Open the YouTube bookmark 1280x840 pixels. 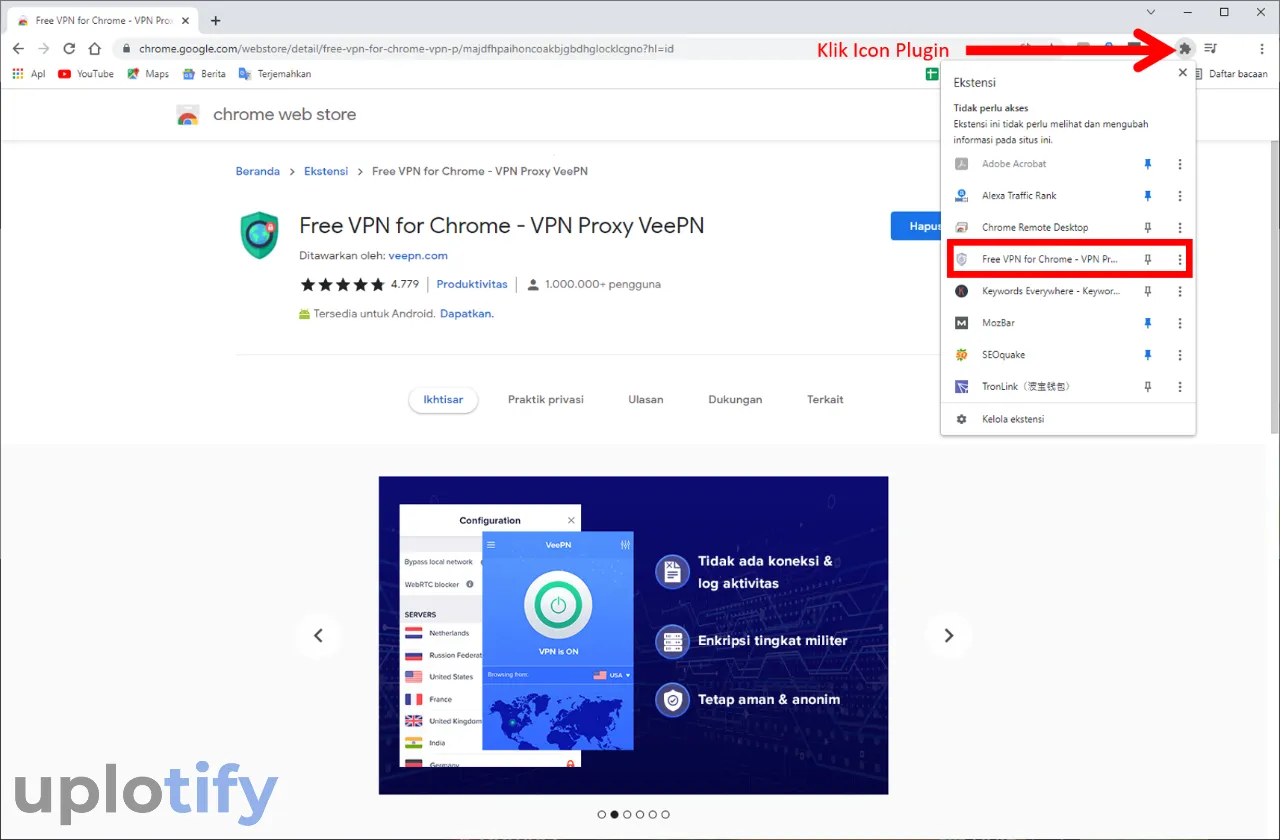pyautogui.click(x=86, y=74)
